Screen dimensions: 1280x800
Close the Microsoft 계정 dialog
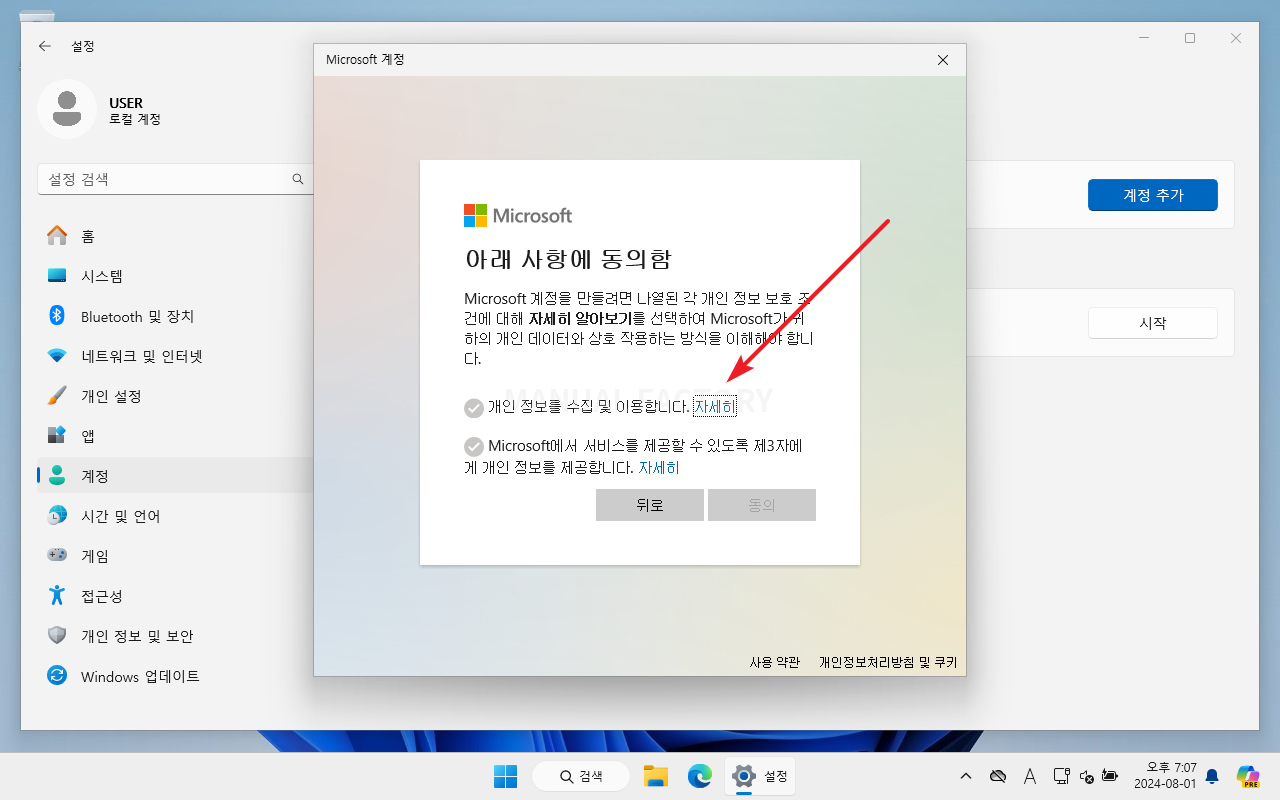[x=942, y=60]
